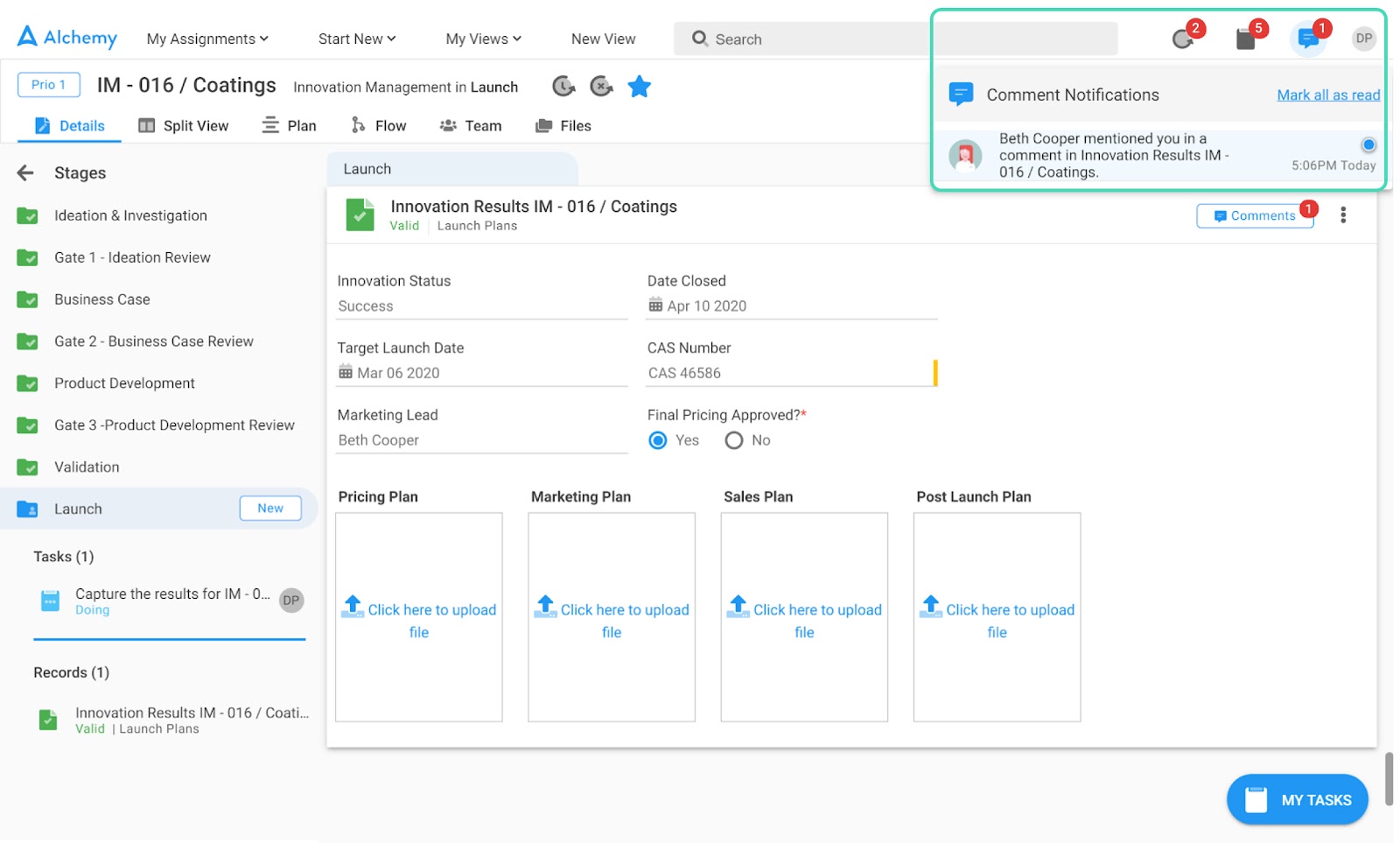
Task: Click the Alchemy logo
Action: (x=66, y=37)
